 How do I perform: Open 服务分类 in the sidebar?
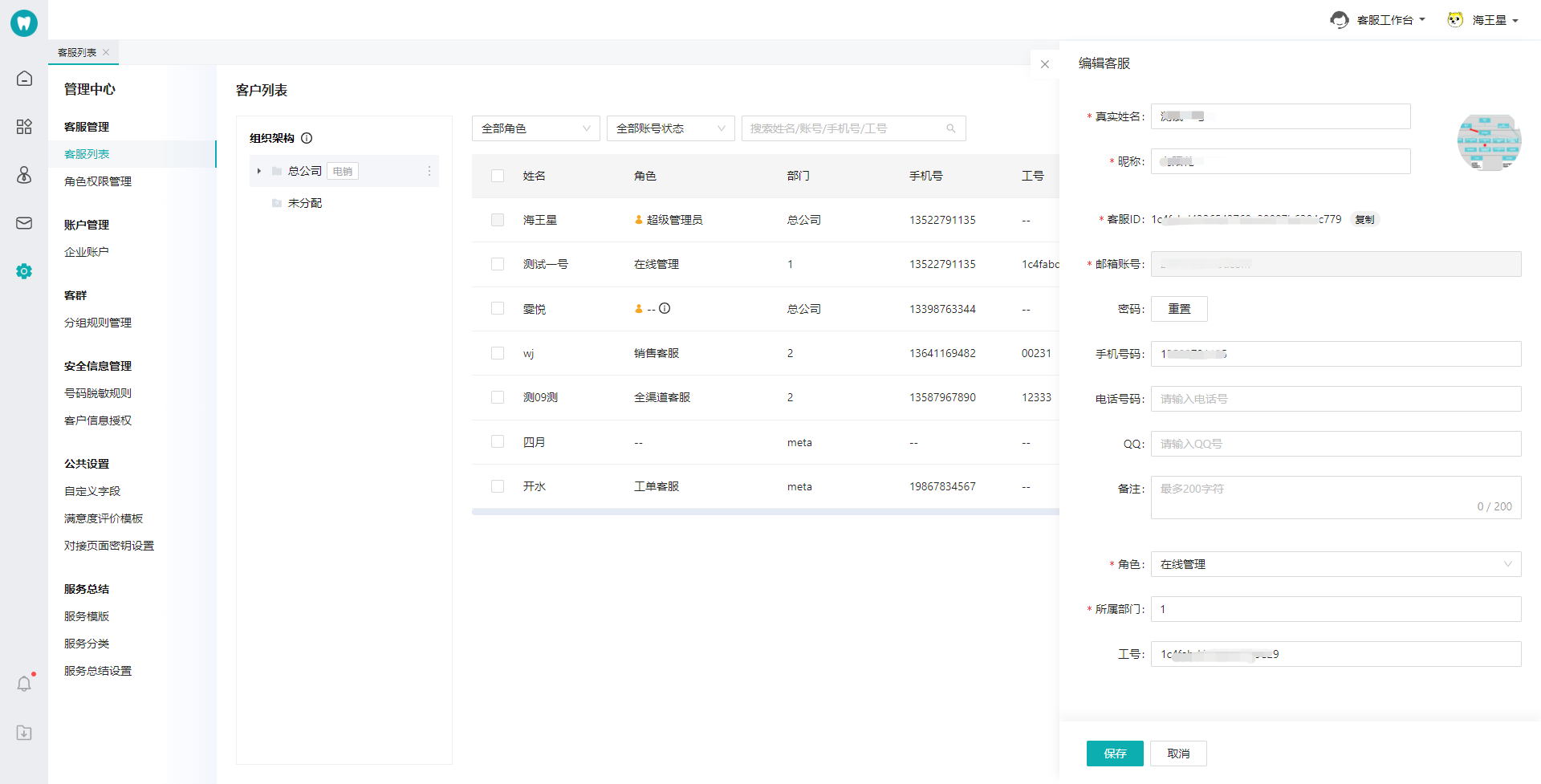(x=87, y=644)
